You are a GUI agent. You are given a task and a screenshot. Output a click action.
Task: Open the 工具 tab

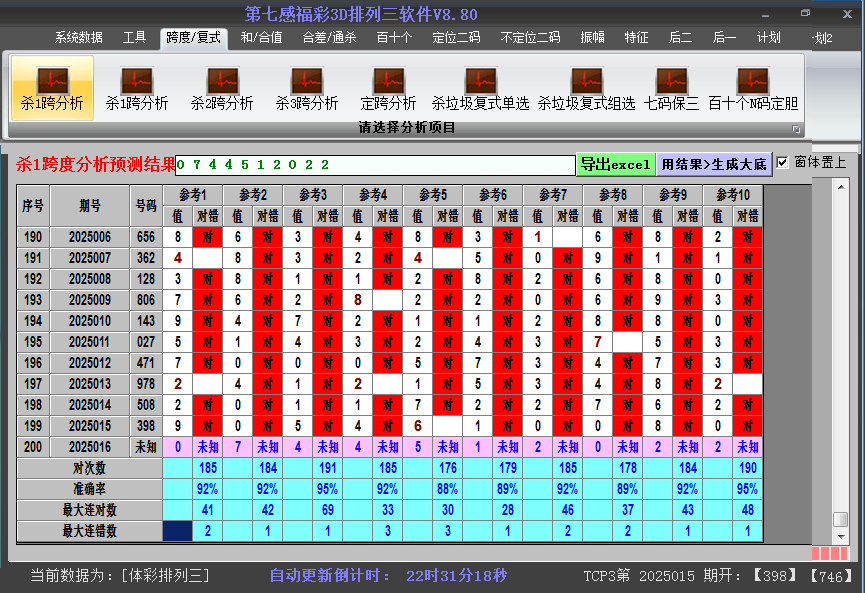coord(134,38)
